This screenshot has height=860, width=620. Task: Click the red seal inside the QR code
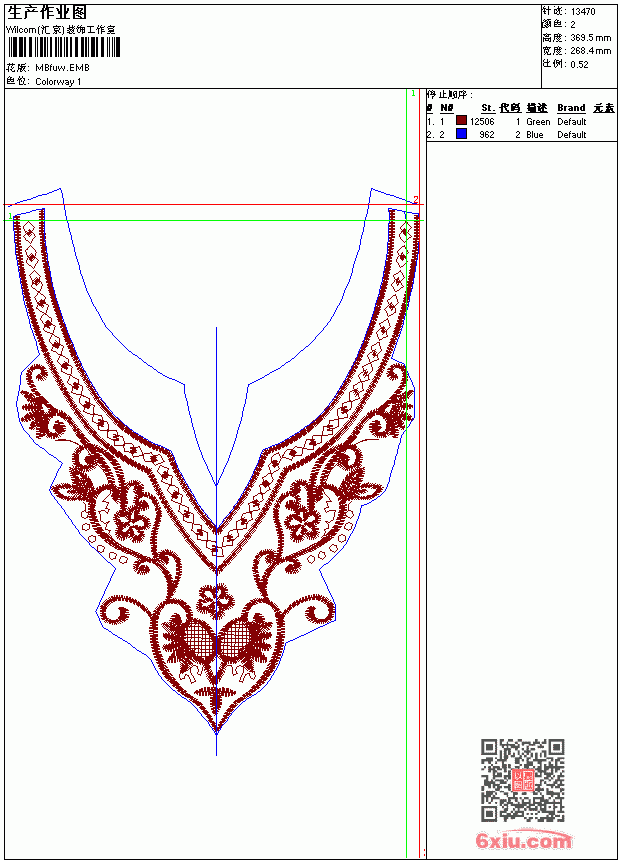pyautogui.click(x=523, y=780)
